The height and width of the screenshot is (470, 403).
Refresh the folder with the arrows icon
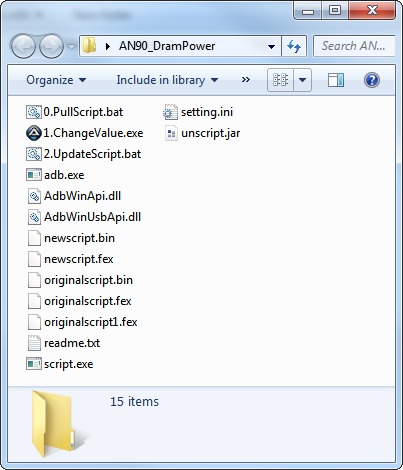click(294, 46)
